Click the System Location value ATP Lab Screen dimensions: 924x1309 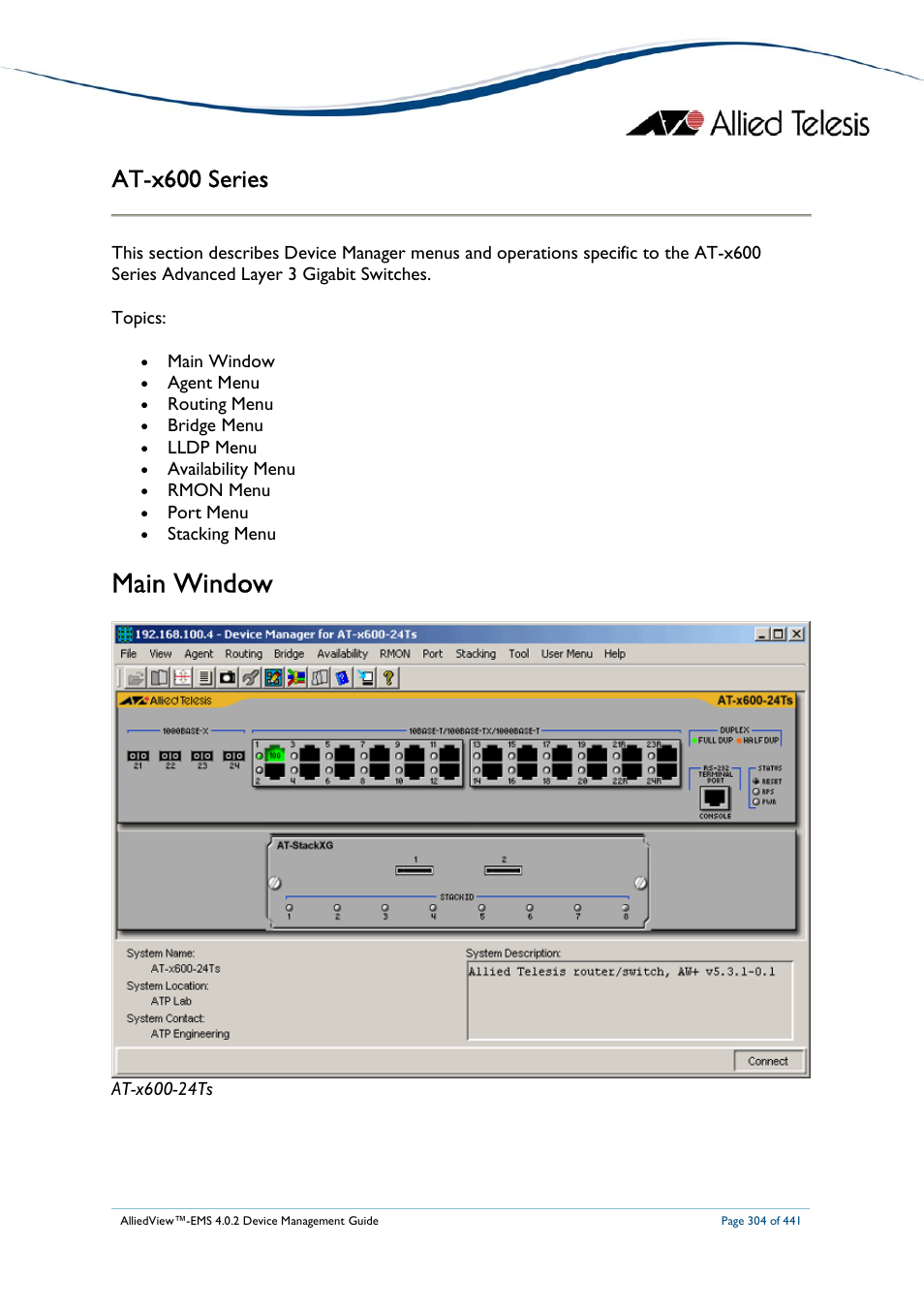coord(171,1001)
